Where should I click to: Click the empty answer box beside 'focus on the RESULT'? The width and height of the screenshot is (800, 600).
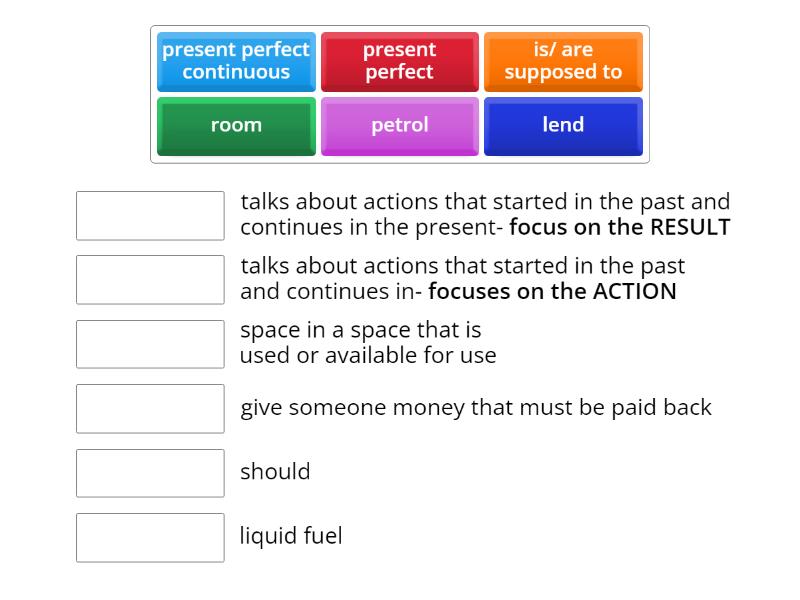click(150, 216)
